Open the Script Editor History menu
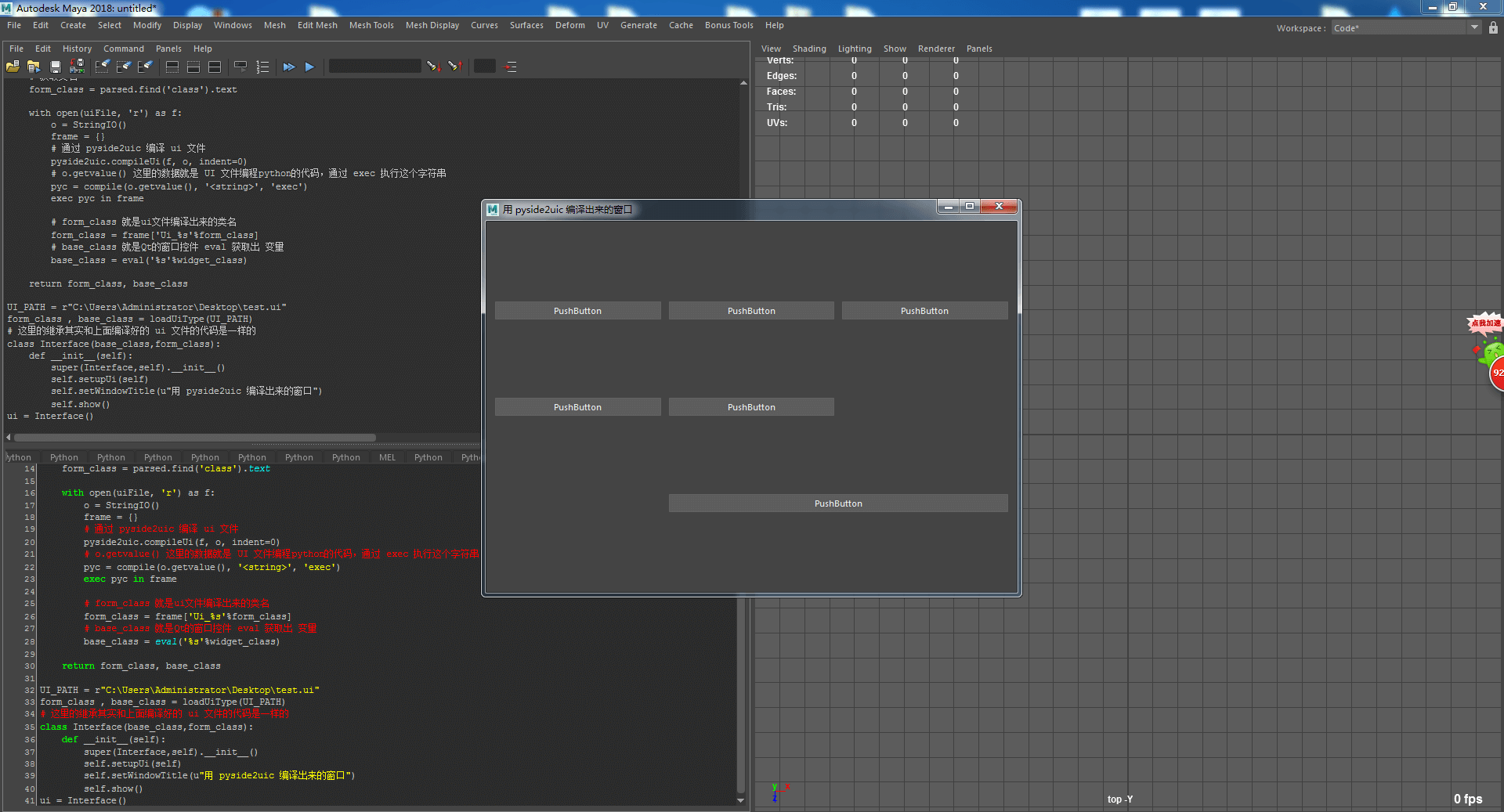This screenshot has height=812, width=1504. point(77,49)
